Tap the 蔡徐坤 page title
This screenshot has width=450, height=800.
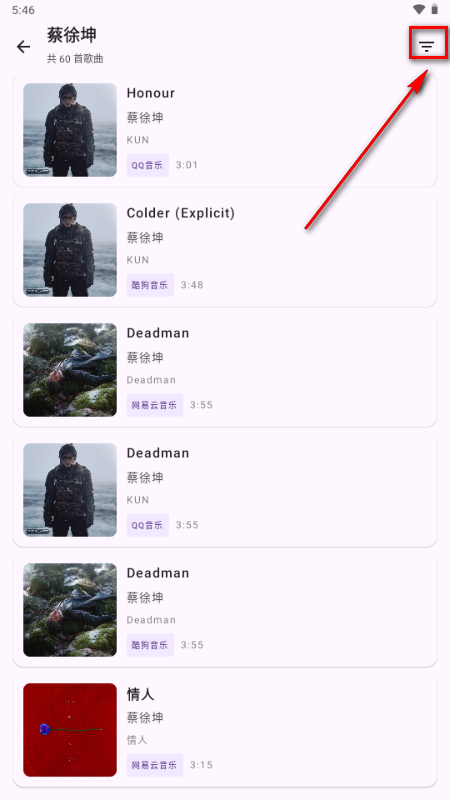72,35
